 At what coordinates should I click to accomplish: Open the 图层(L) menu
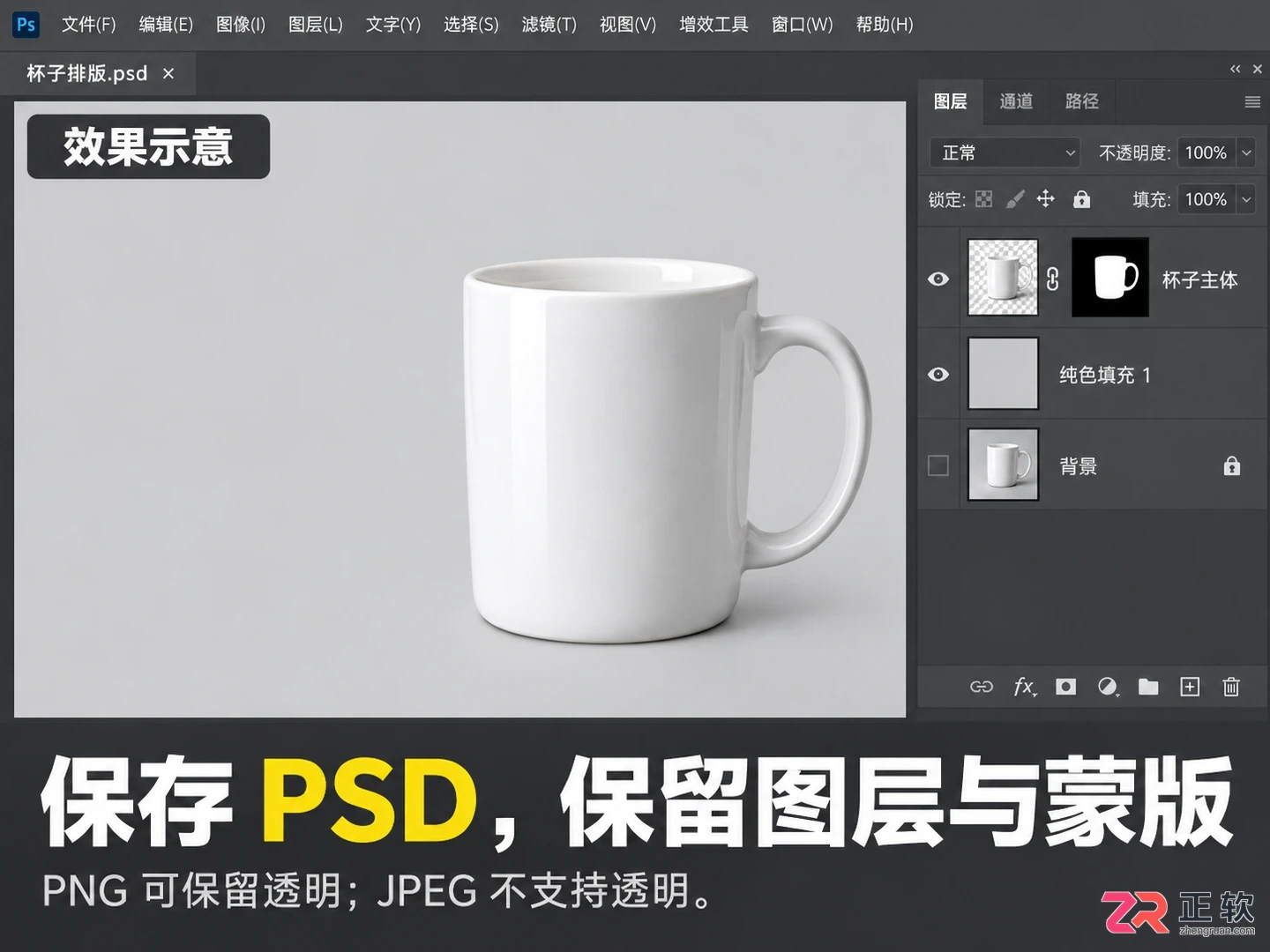(315, 24)
